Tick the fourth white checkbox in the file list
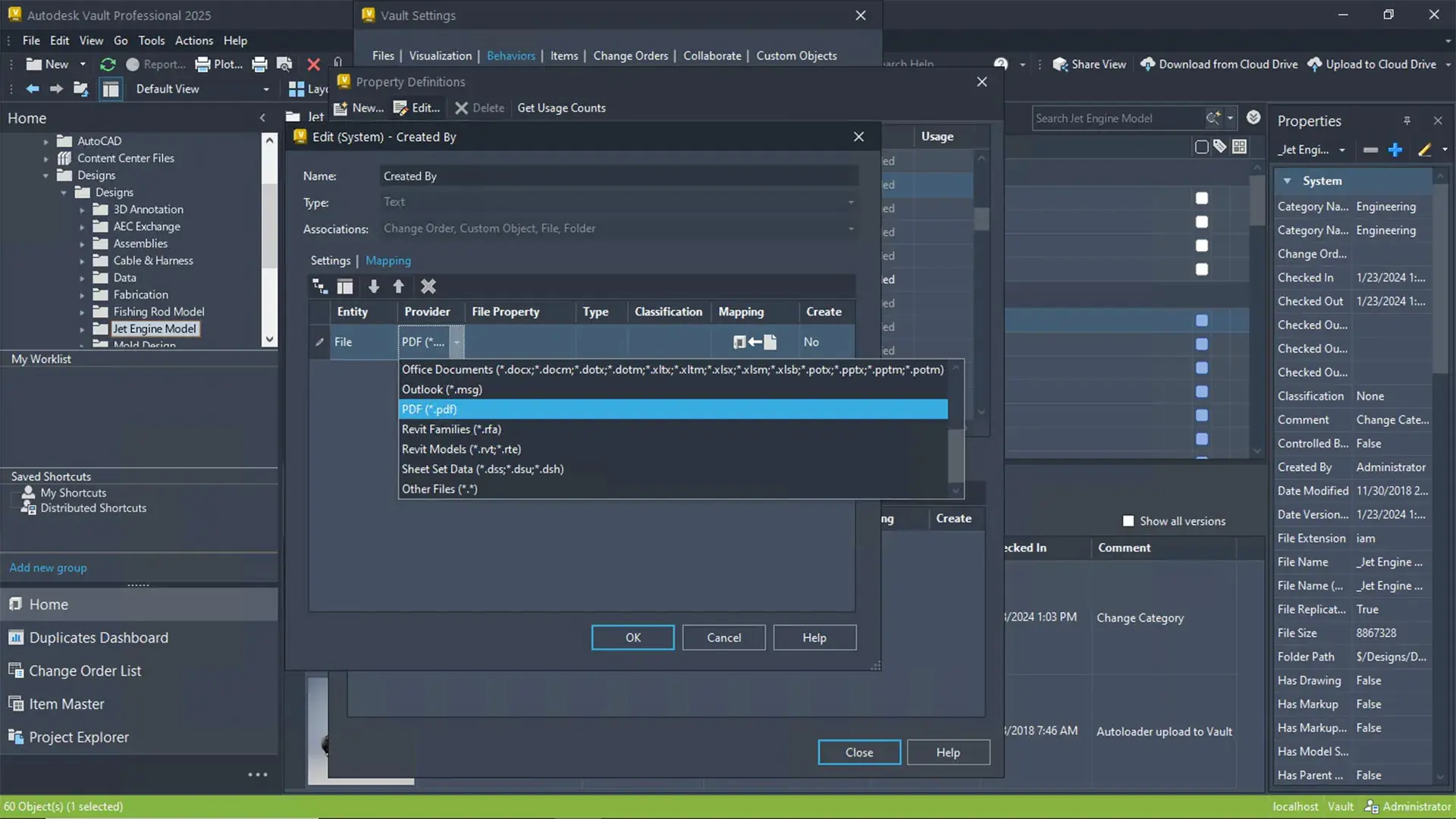The image size is (1456, 819). click(1202, 269)
